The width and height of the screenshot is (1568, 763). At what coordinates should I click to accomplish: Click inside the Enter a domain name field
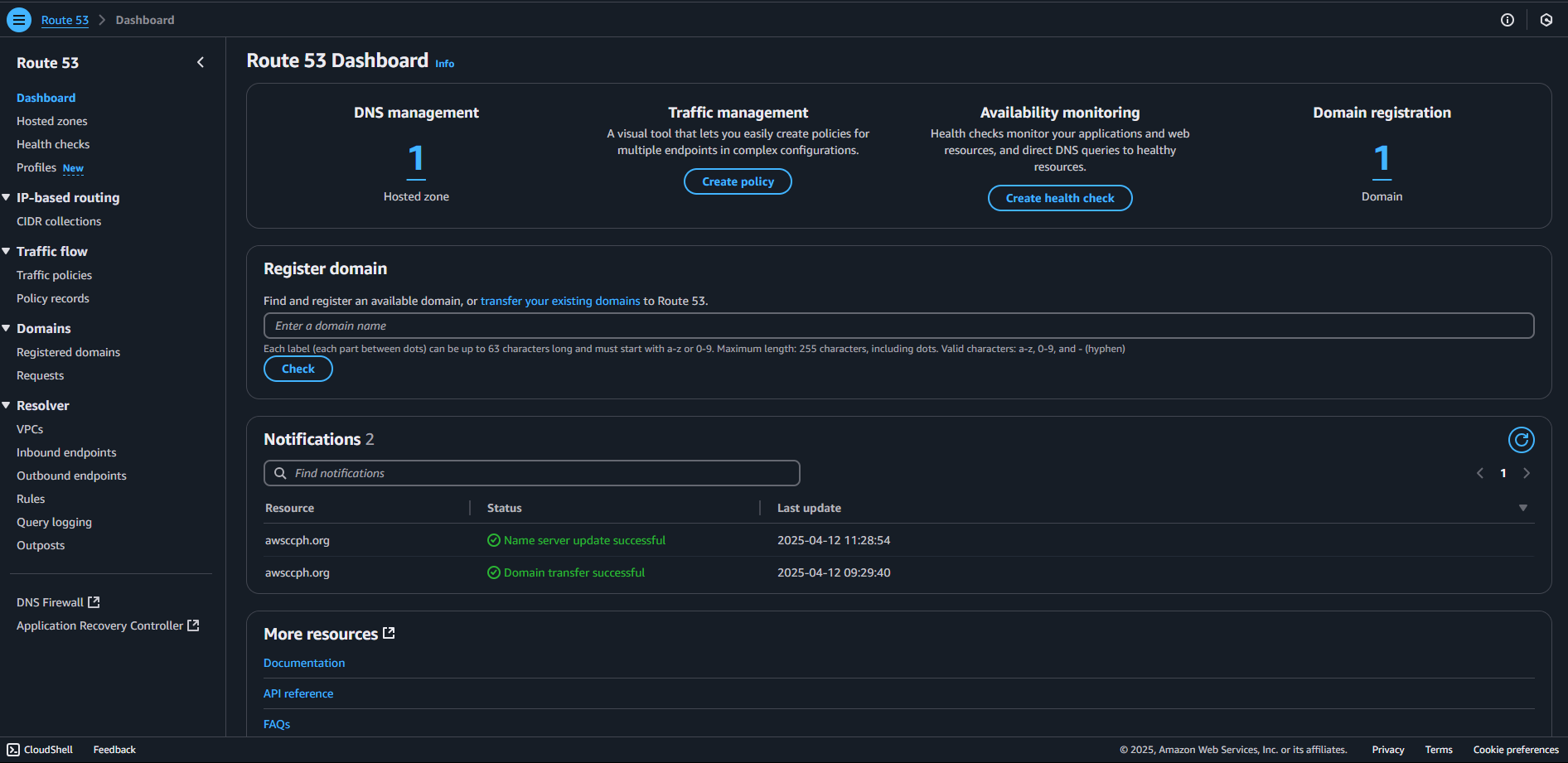tap(898, 326)
